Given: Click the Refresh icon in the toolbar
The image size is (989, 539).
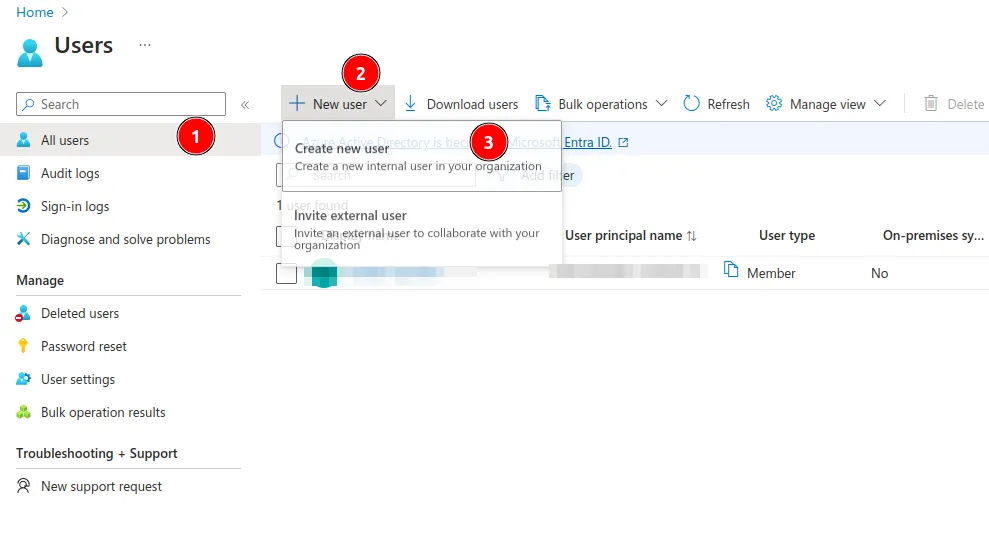Looking at the screenshot, I should (x=692, y=104).
